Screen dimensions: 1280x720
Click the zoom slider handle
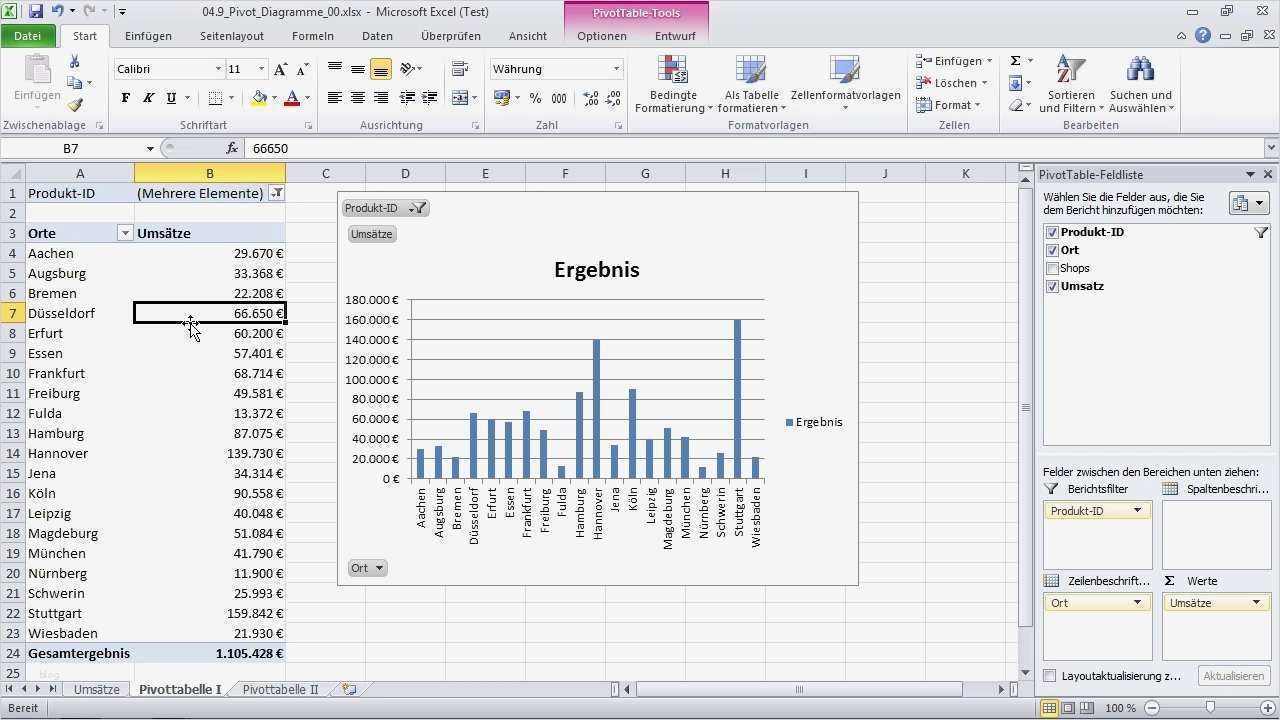pyautogui.click(x=1210, y=708)
